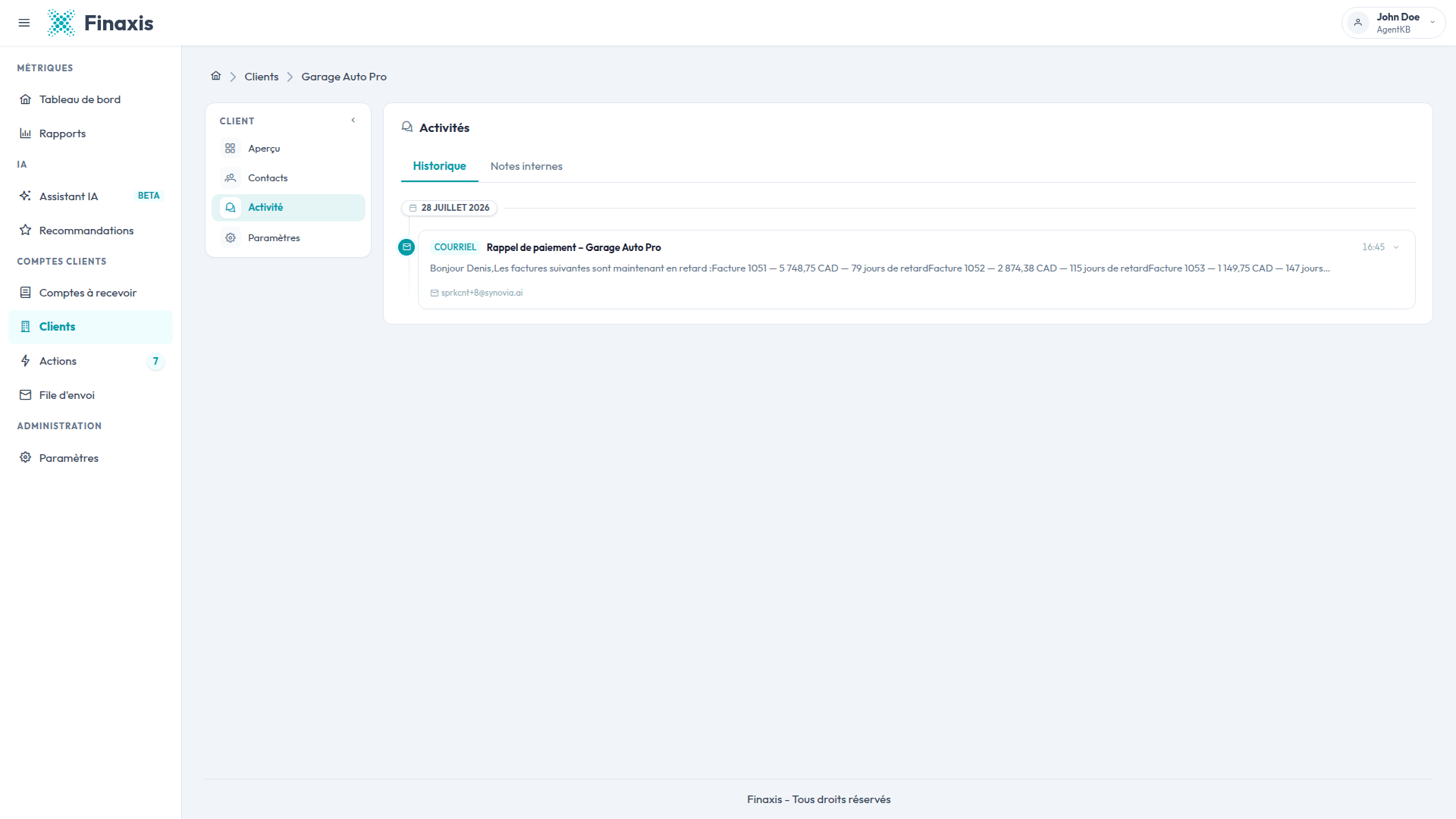Viewport: 1456px width, 819px height.
Task: Open the File d'envoi envelope icon
Action: tap(26, 395)
